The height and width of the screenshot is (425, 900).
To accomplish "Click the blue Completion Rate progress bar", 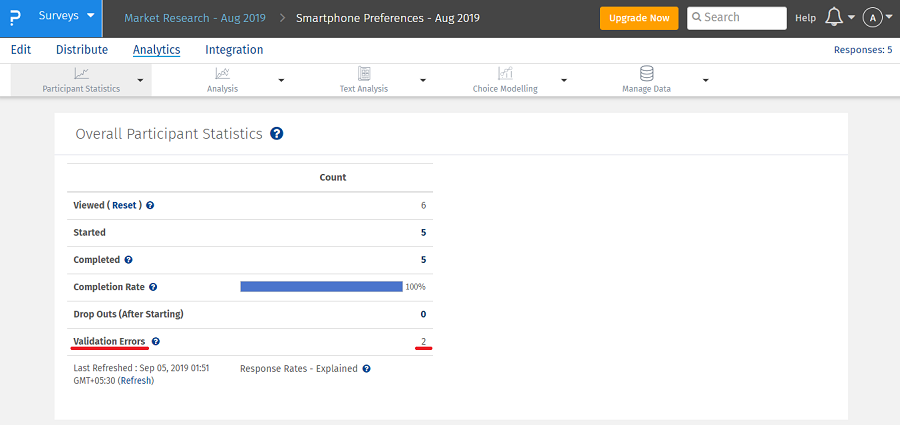I will 321,287.
